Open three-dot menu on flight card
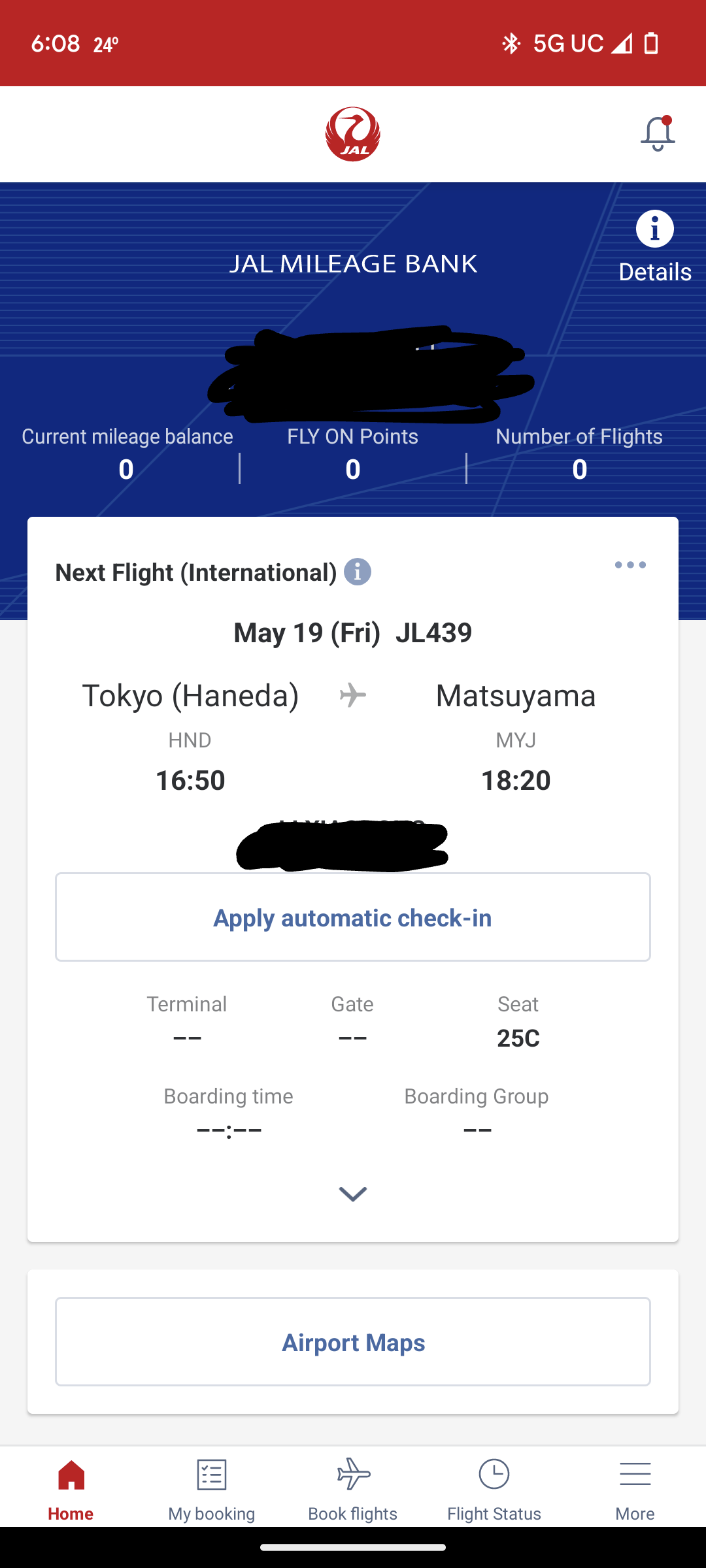The height and width of the screenshot is (1568, 706). coord(630,565)
